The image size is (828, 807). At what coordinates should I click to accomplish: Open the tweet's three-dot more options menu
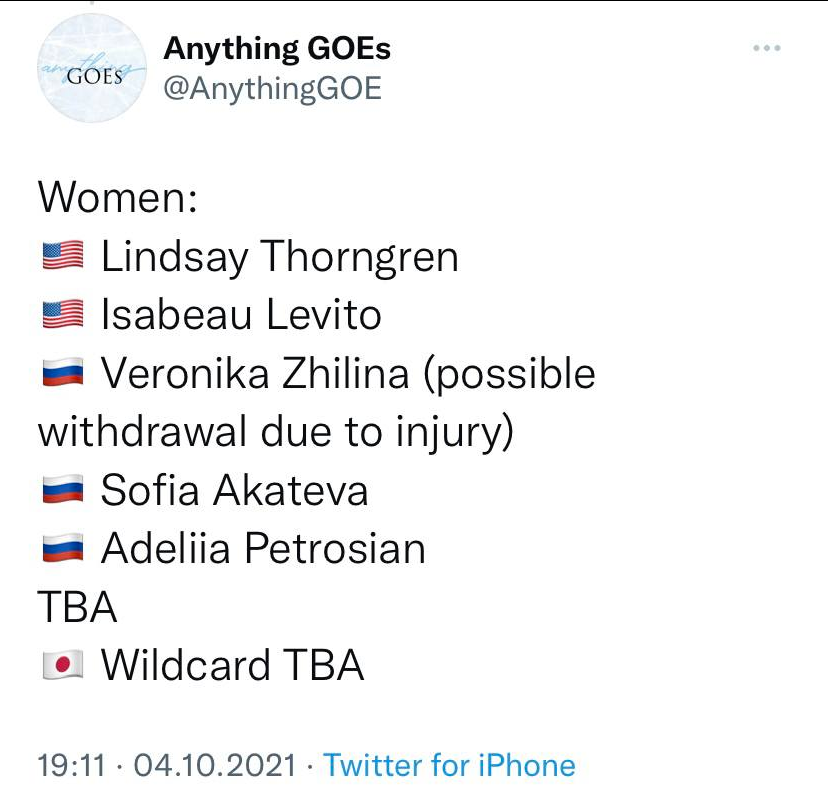[766, 49]
